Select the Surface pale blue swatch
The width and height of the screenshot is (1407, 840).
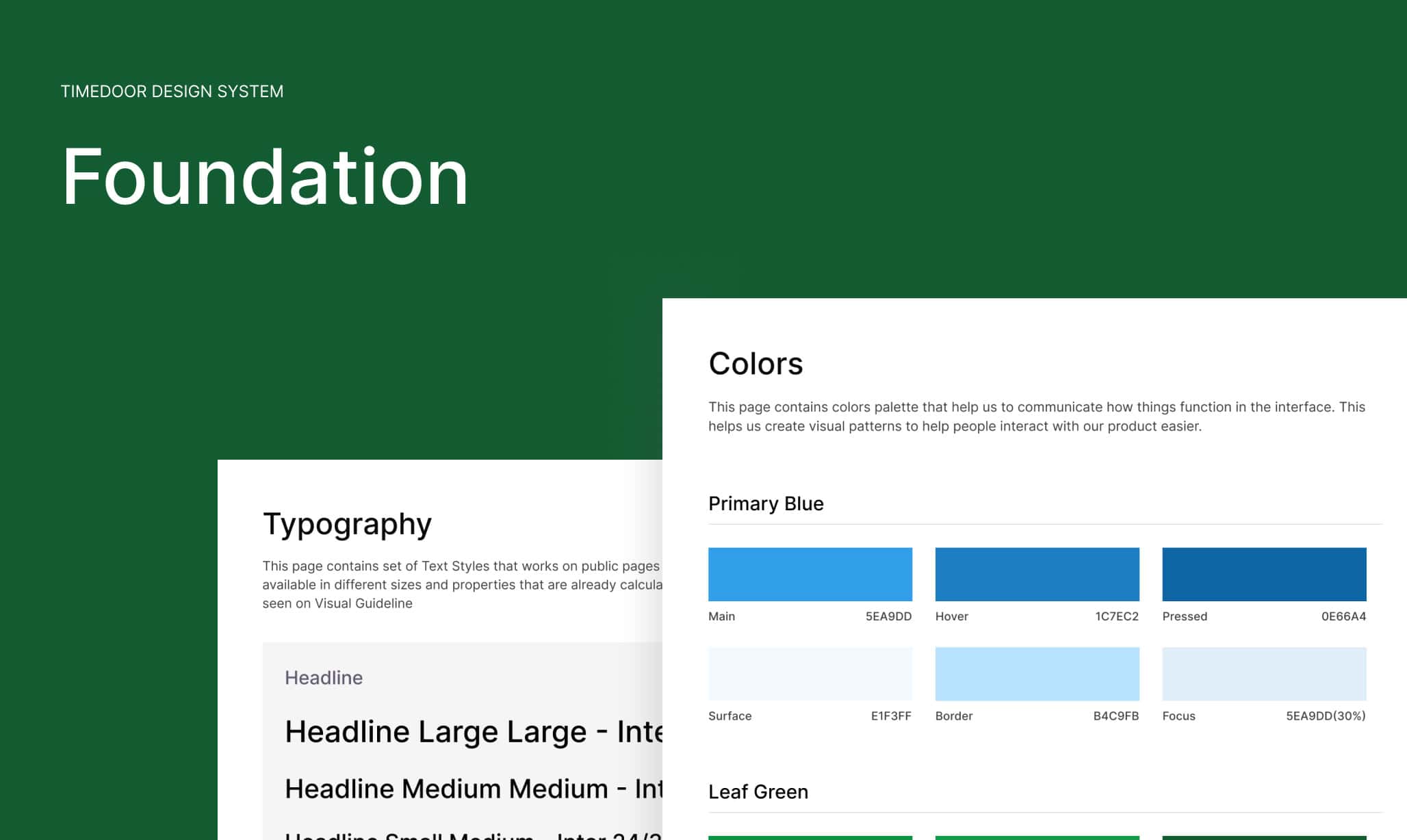point(810,673)
